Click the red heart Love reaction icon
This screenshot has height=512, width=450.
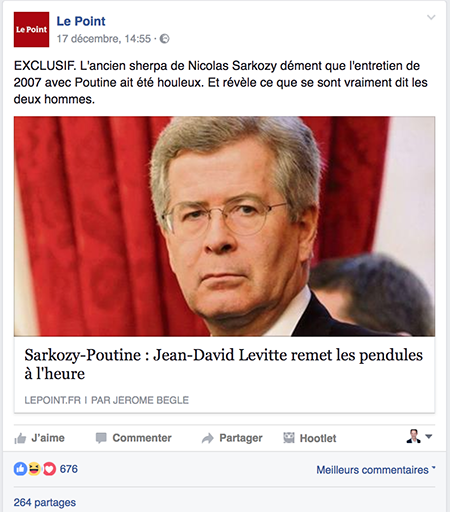tap(49, 469)
